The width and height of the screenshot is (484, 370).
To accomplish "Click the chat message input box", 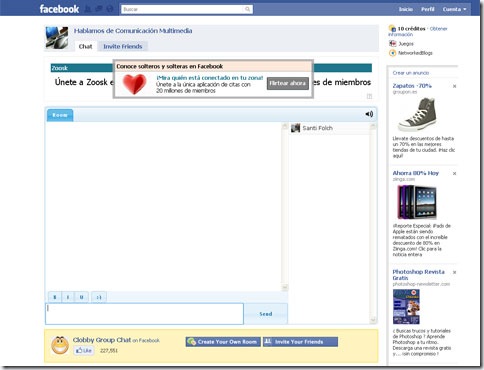I will [x=144, y=314].
